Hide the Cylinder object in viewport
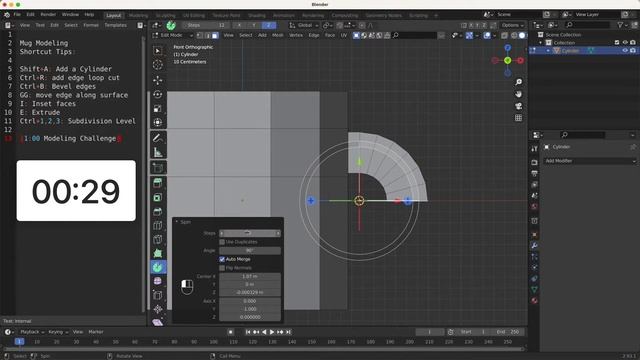The width and height of the screenshot is (640, 360). pos(625,51)
